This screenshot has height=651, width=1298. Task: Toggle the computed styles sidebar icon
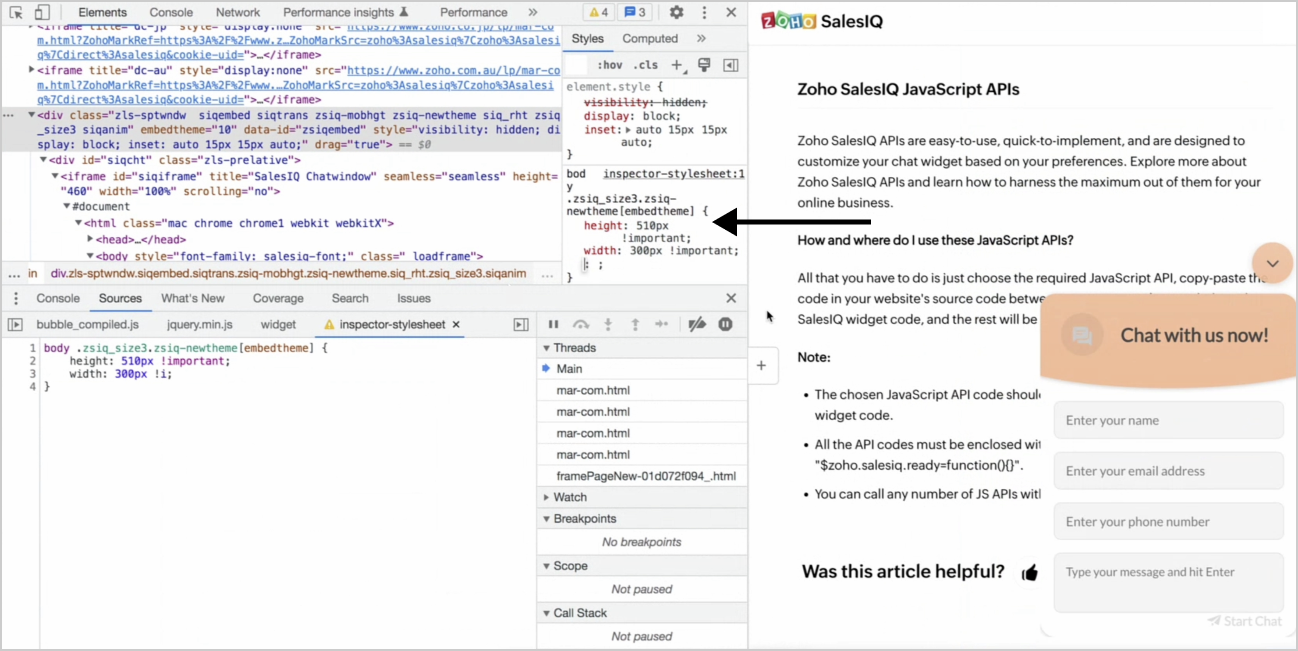point(731,65)
